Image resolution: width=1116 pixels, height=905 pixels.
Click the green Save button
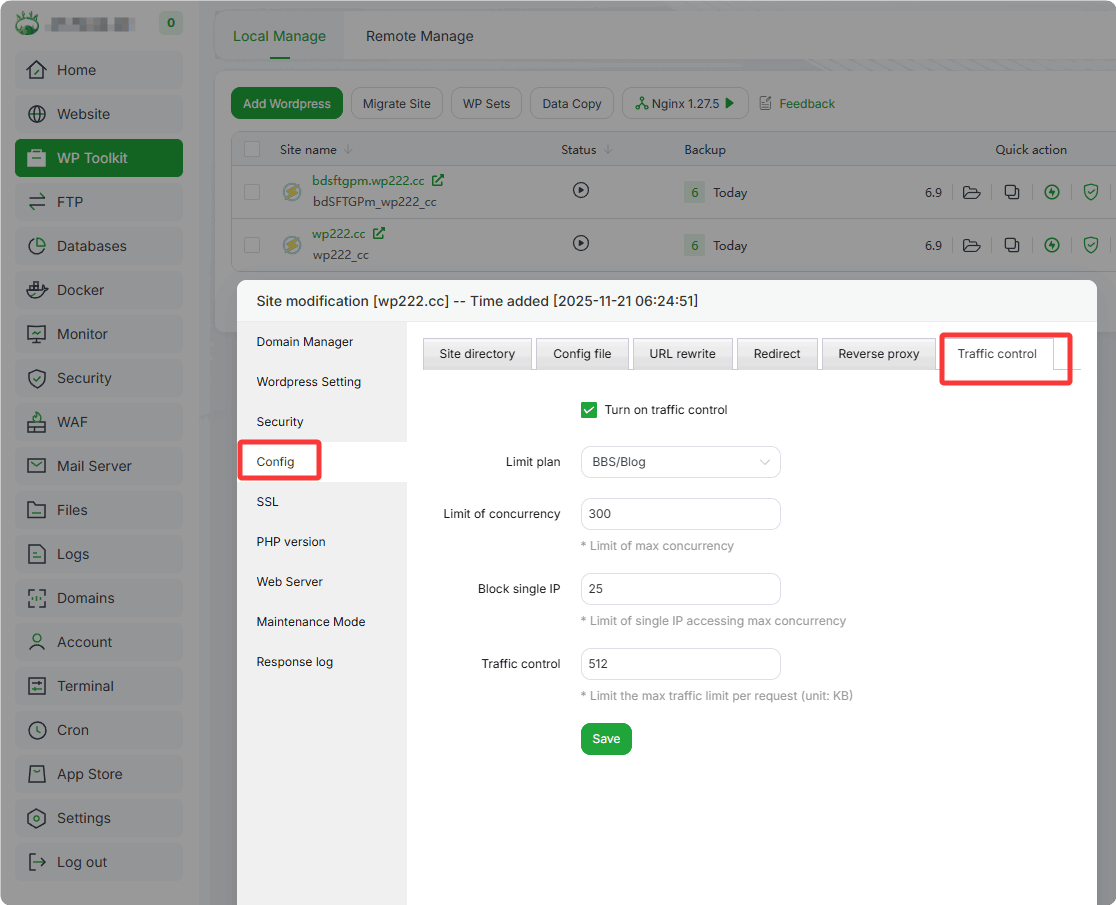606,739
